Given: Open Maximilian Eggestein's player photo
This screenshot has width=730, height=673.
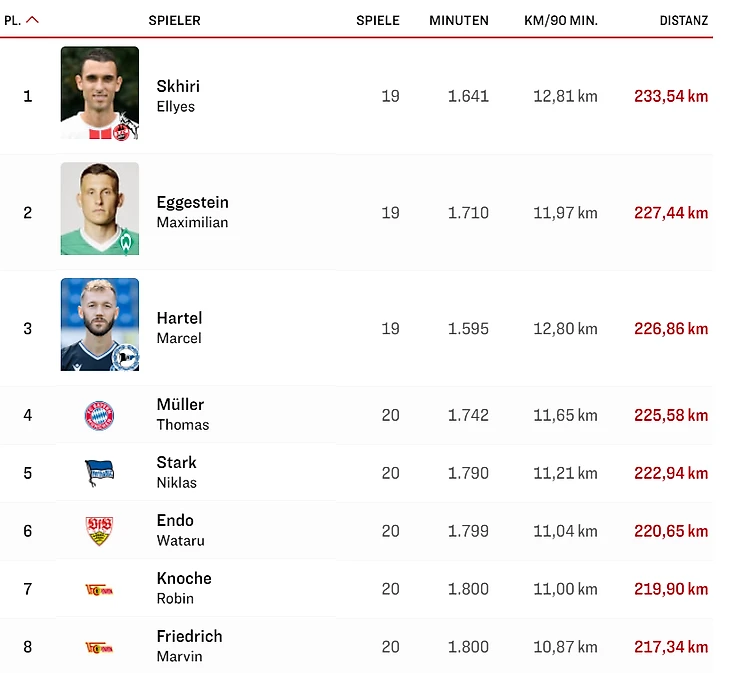Looking at the screenshot, I should (x=99, y=209).
